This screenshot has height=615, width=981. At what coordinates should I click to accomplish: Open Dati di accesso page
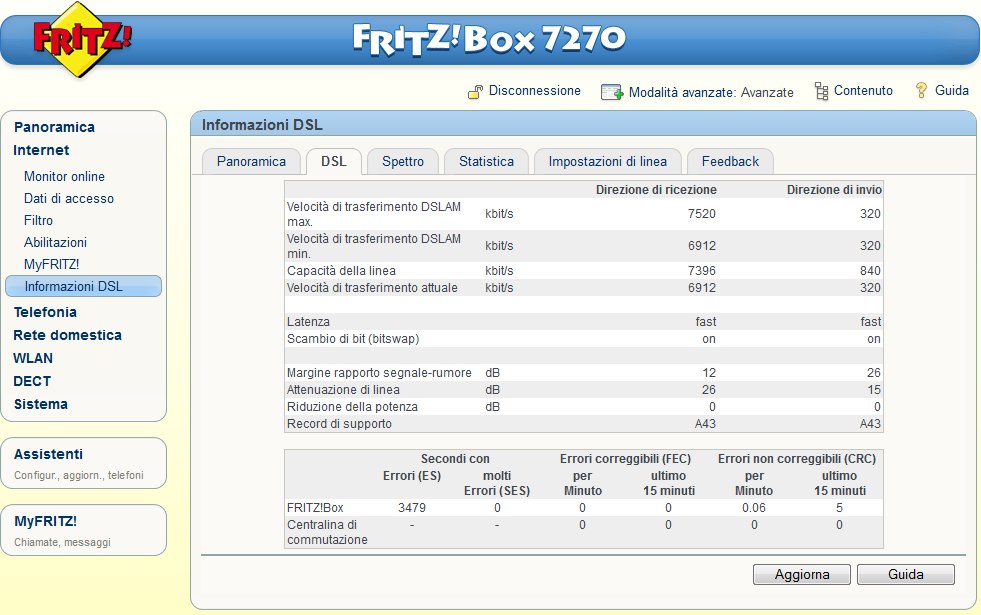69,198
